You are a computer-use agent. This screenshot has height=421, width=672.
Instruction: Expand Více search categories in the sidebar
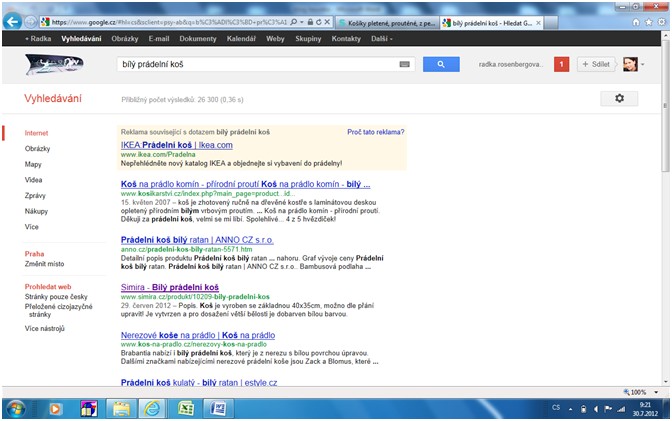(32, 227)
